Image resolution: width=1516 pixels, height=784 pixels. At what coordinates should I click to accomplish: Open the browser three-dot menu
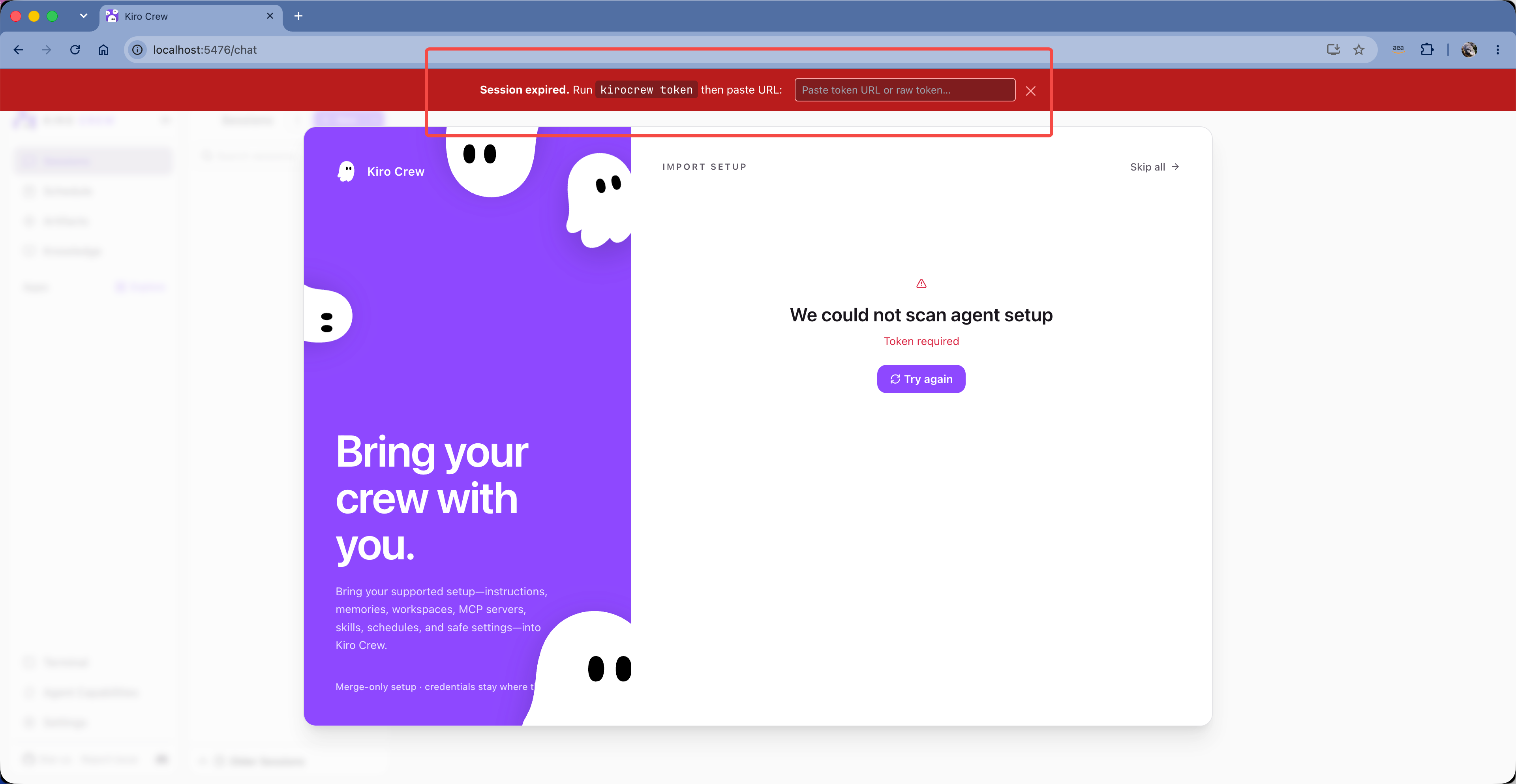[1498, 50]
